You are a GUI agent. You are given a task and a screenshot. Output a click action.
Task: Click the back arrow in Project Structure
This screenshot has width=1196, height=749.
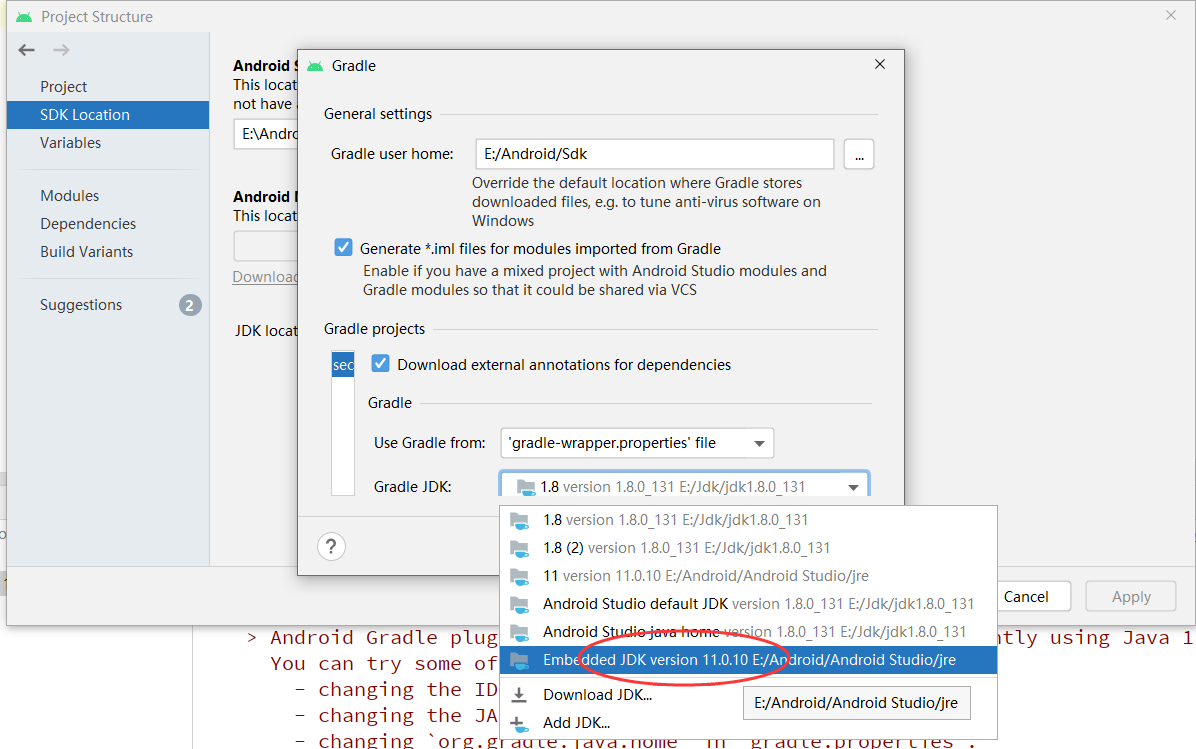coord(27,50)
